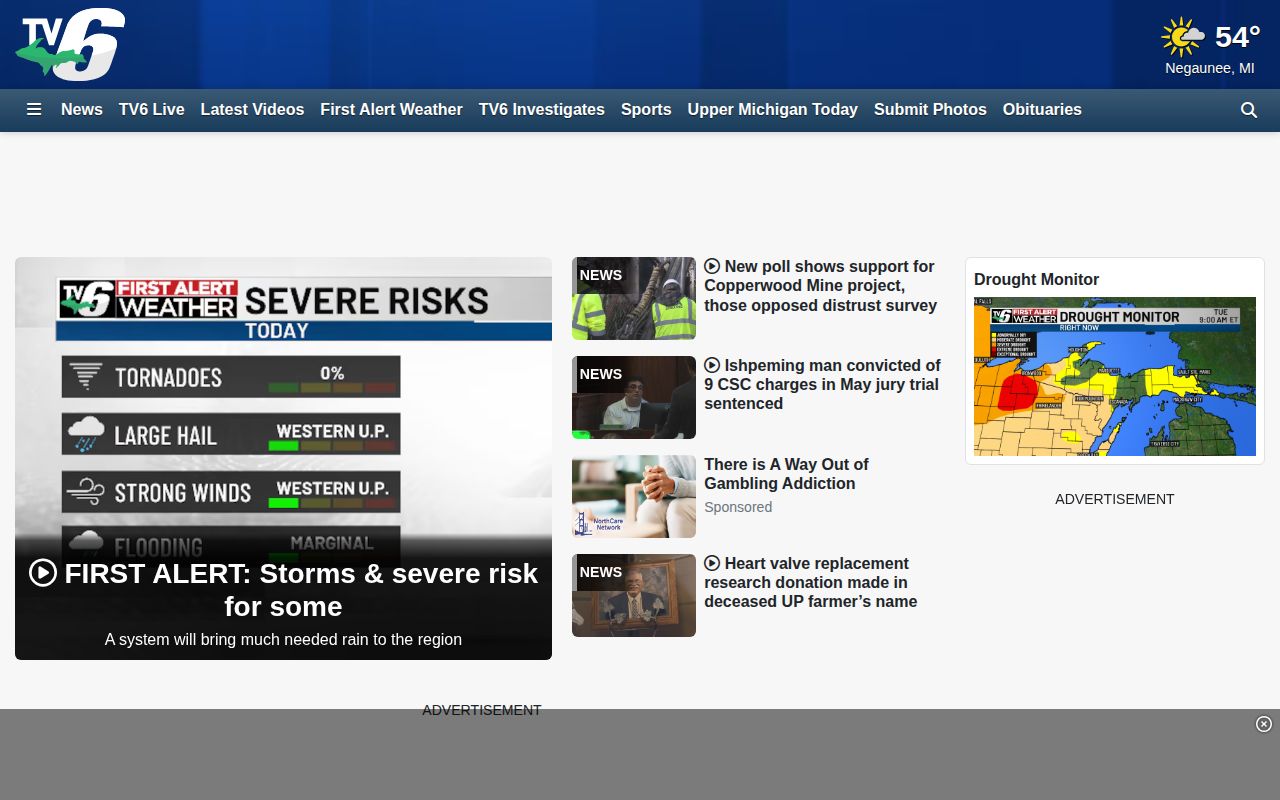Click play icon on Copperwood Mine story
1280x800 pixels.
[712, 267]
